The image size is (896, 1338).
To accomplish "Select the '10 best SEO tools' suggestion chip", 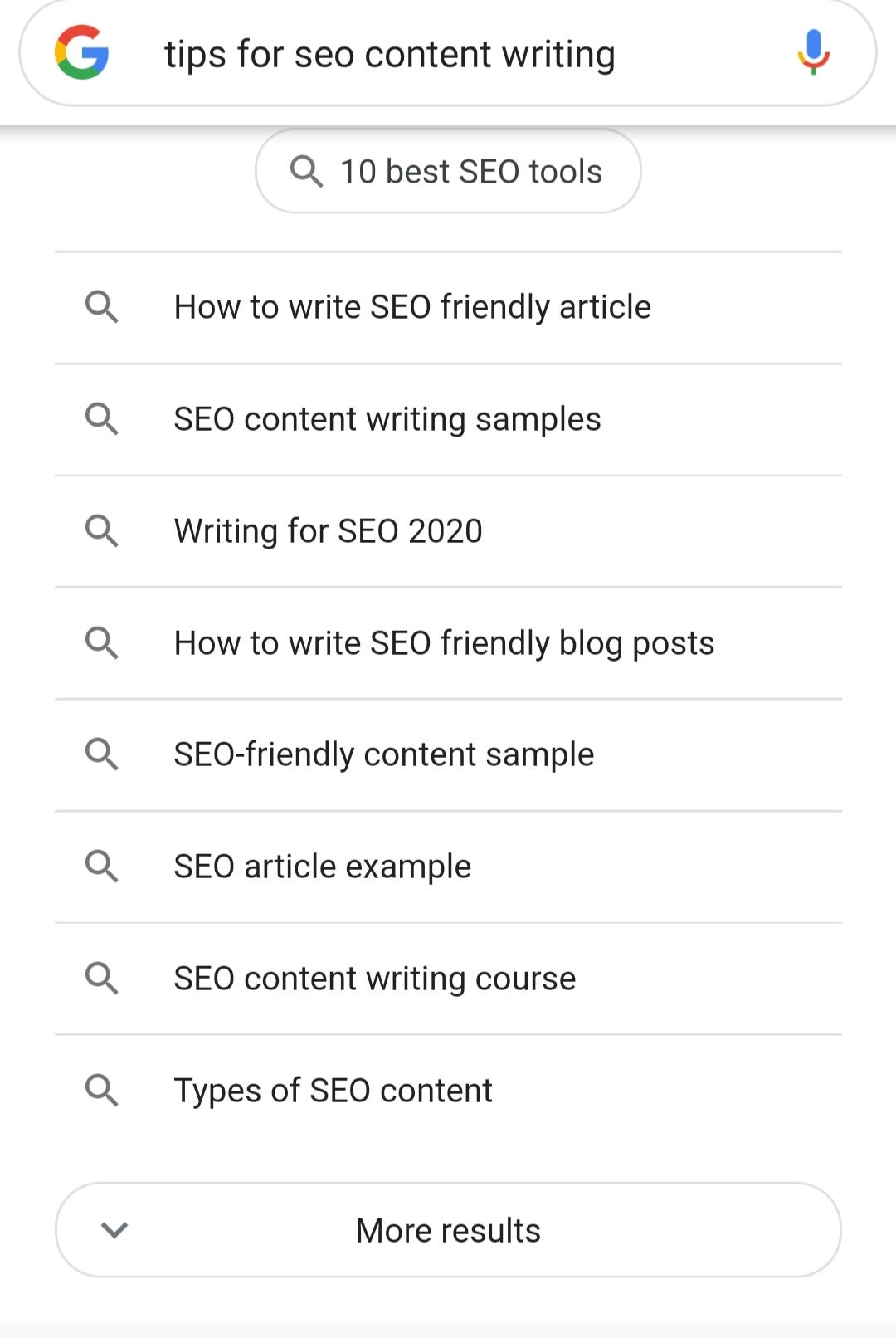I will (x=448, y=171).
